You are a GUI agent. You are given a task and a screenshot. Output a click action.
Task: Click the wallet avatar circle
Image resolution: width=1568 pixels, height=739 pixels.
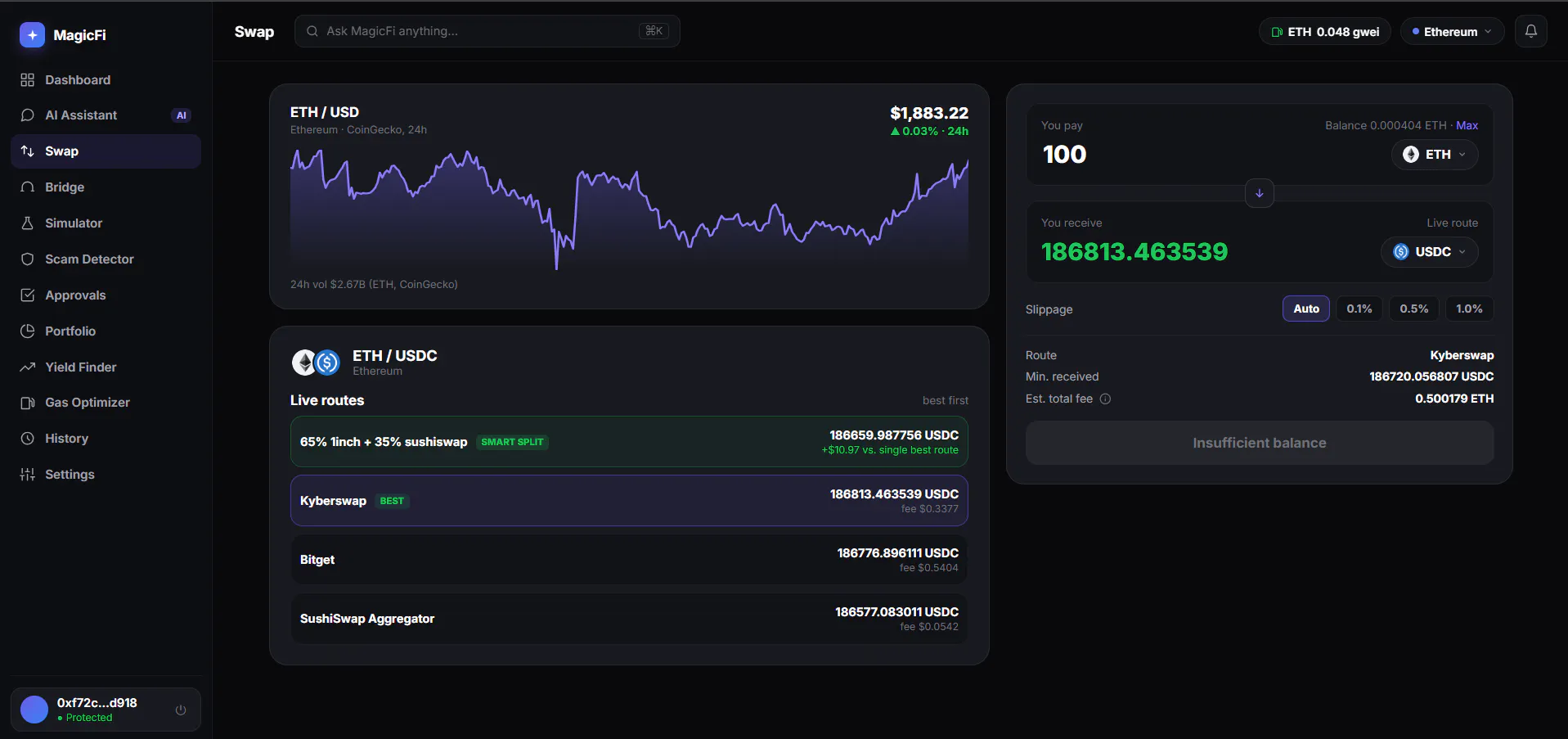34,710
